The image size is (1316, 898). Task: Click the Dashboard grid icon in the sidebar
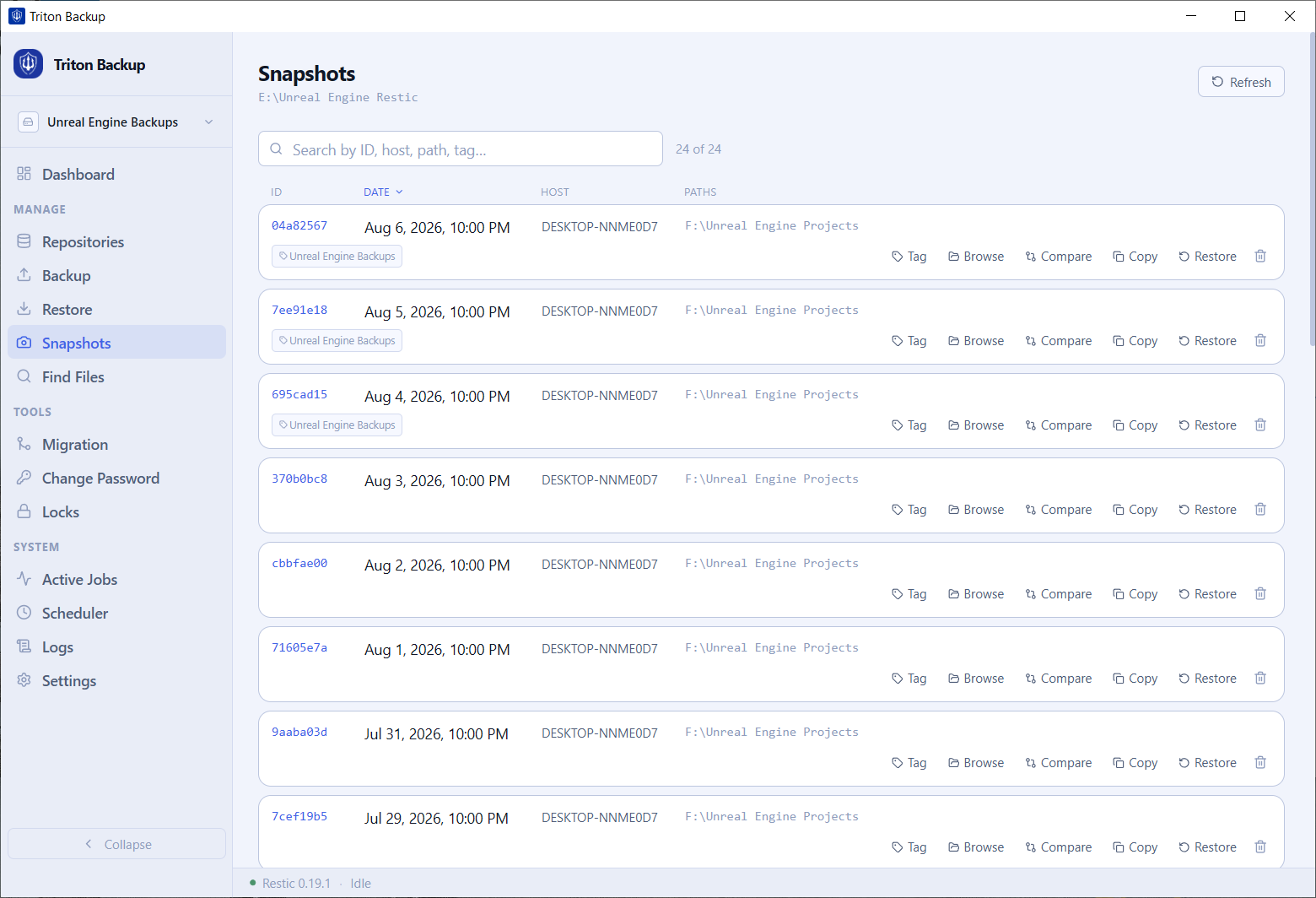[24, 174]
